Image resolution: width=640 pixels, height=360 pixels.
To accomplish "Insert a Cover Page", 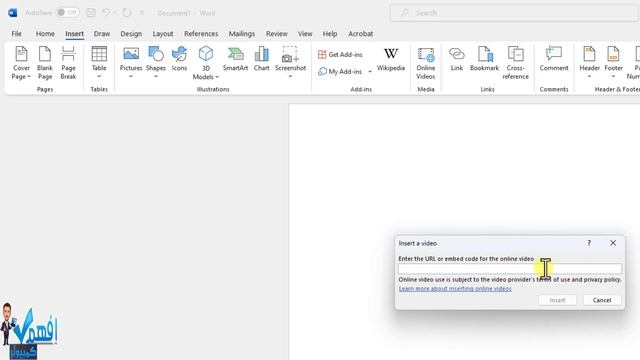I will click(x=21, y=63).
